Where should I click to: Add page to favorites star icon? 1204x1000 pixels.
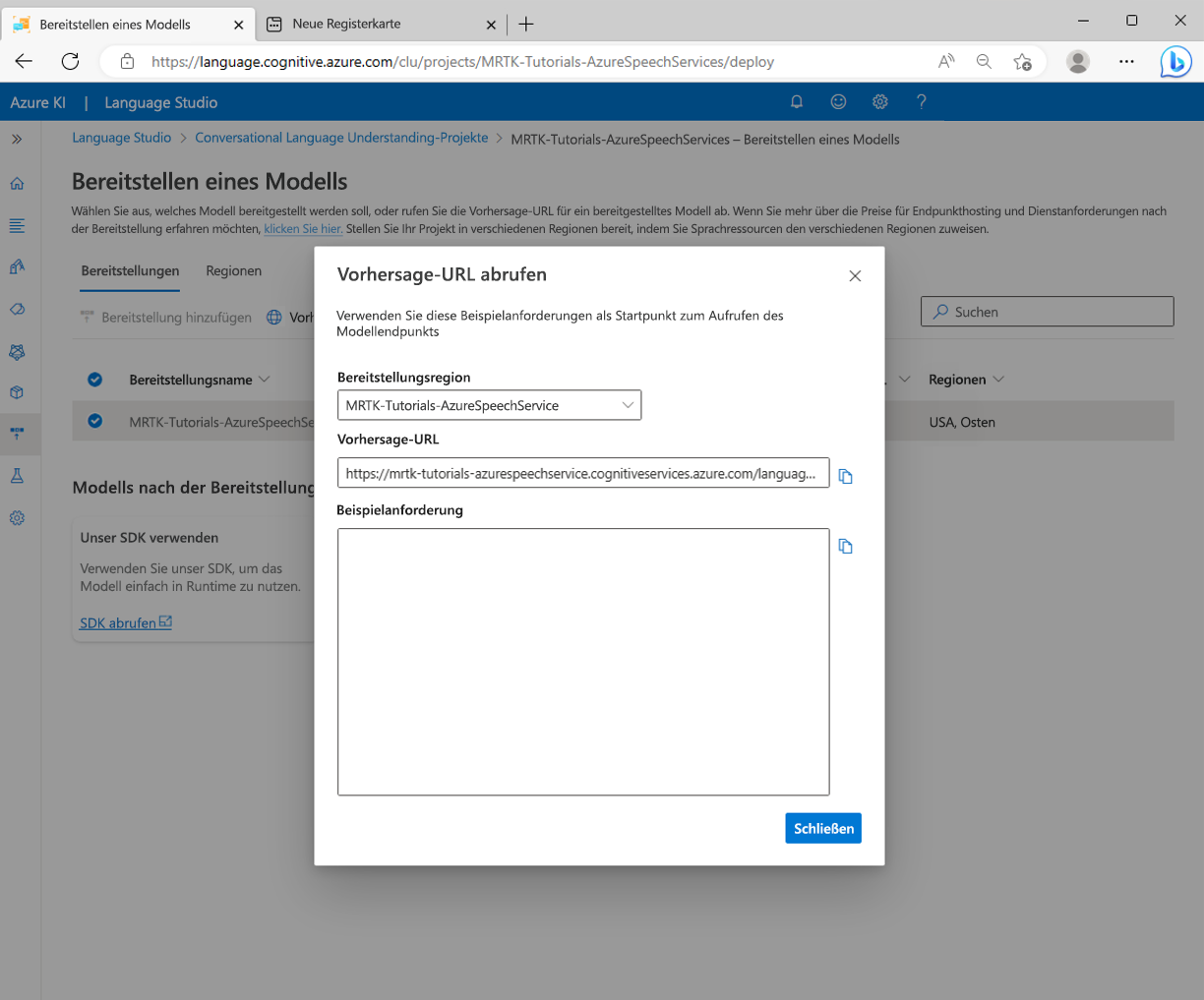1022,61
